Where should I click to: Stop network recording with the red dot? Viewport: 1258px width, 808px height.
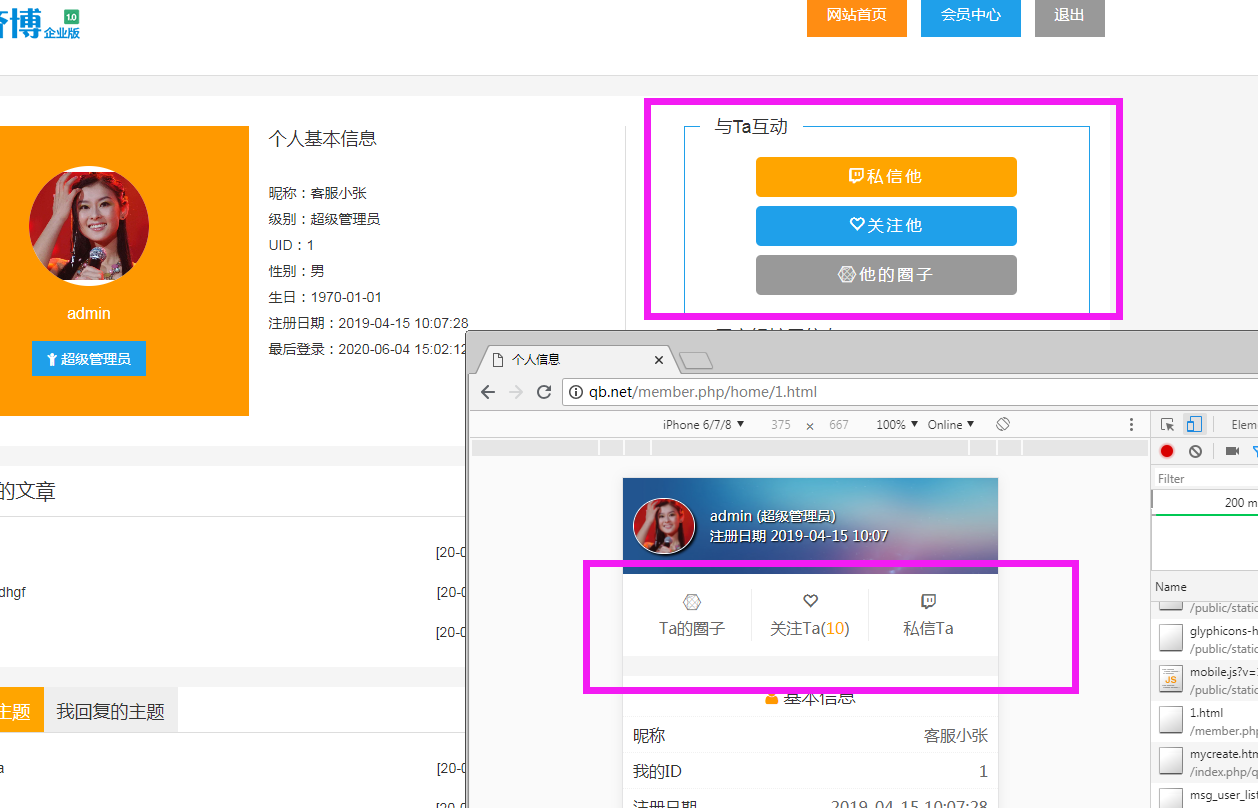tap(1167, 451)
